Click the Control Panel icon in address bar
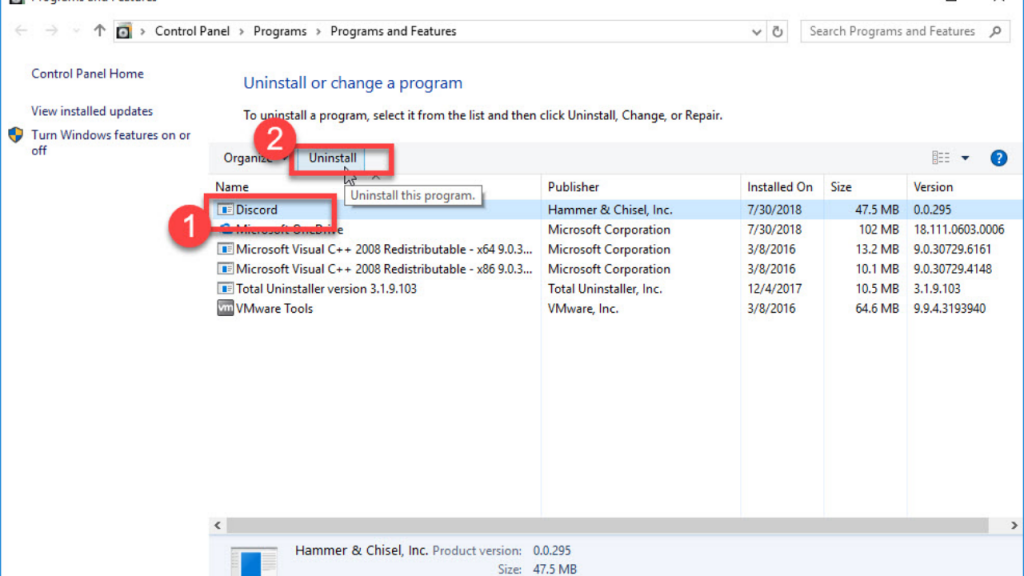 pyautogui.click(x=123, y=31)
